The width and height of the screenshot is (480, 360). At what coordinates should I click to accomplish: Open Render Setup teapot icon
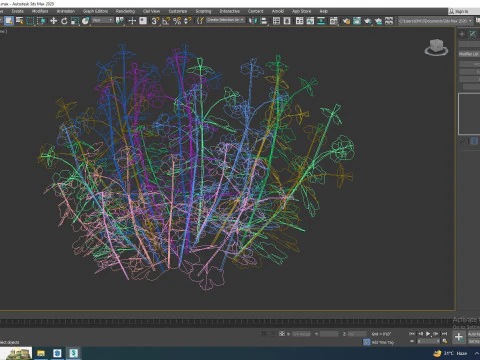click(x=346, y=21)
